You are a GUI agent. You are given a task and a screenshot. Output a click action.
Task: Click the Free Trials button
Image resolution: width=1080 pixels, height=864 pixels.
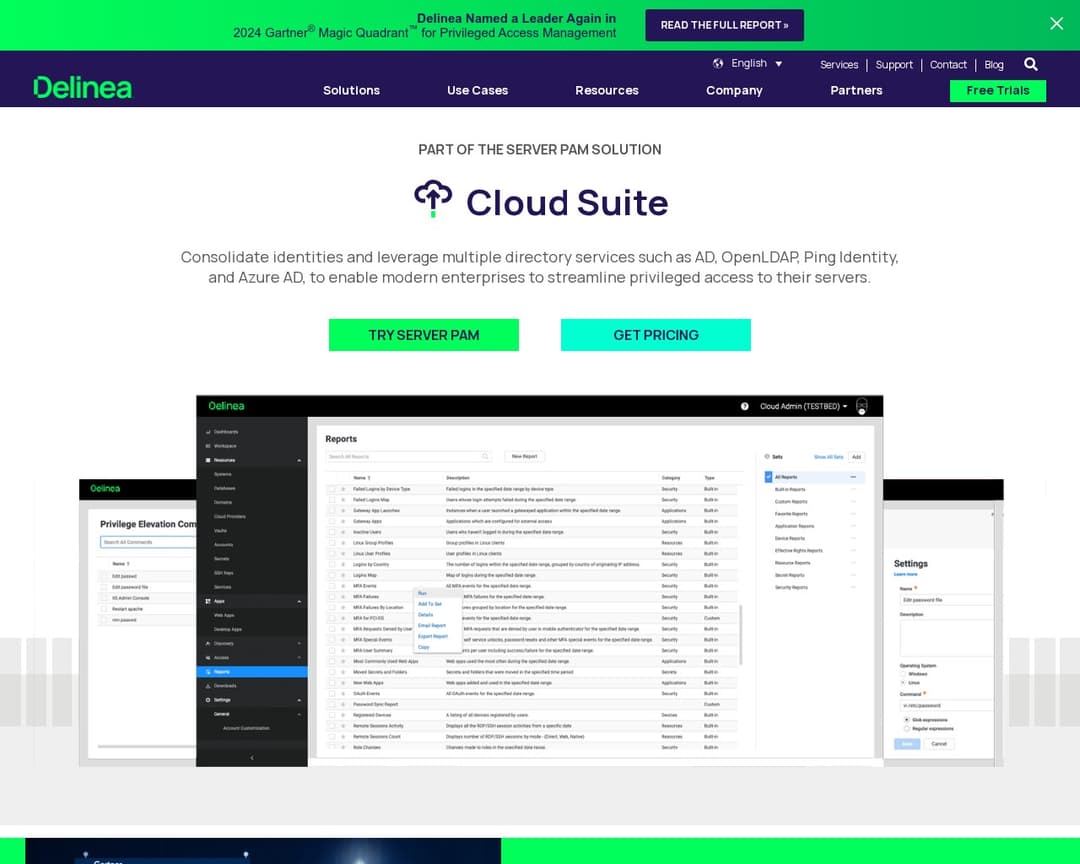(997, 90)
